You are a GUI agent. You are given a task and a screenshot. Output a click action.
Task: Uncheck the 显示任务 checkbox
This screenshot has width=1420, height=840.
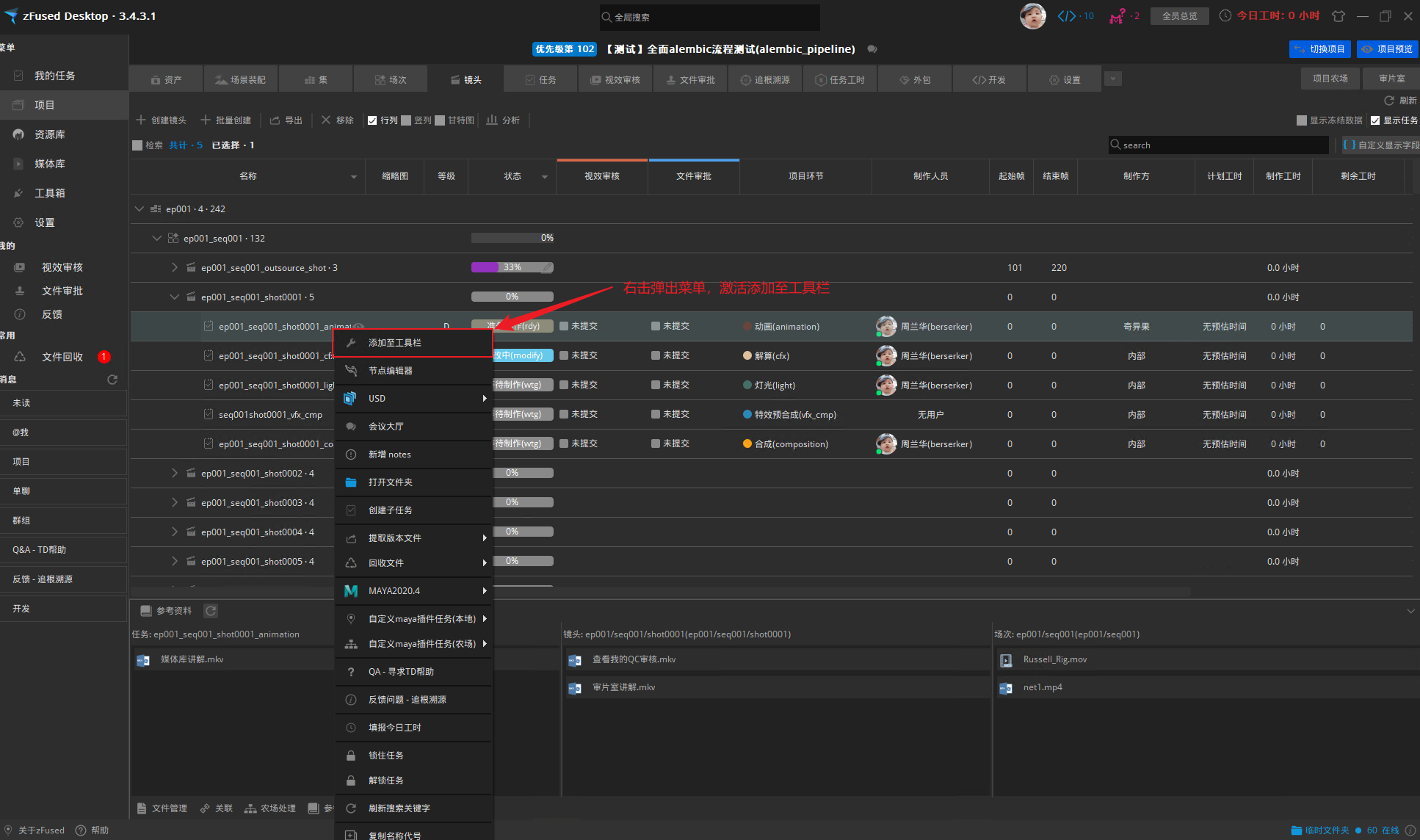(1375, 120)
